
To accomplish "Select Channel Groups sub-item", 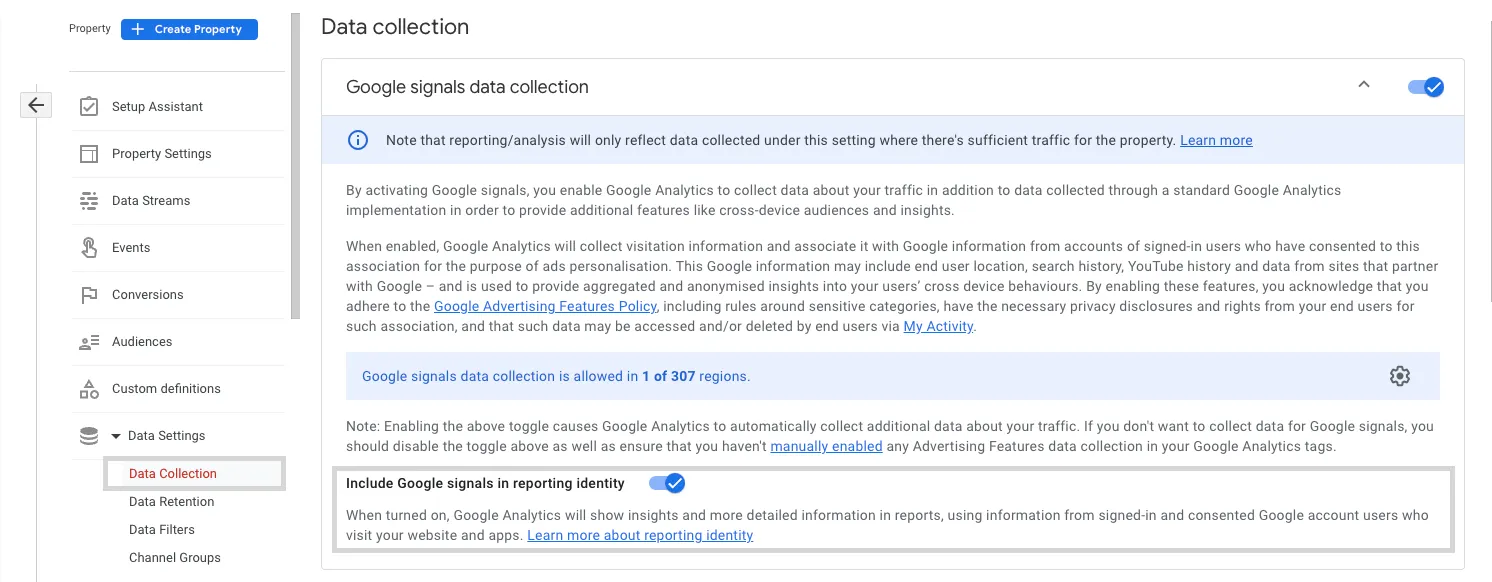I will tap(175, 558).
